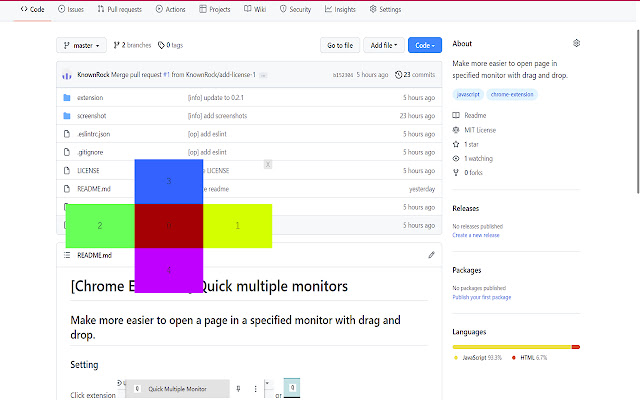This screenshot has width=640, height=400.
Task: Click the folder icon for screenshot
Action: tap(67, 116)
